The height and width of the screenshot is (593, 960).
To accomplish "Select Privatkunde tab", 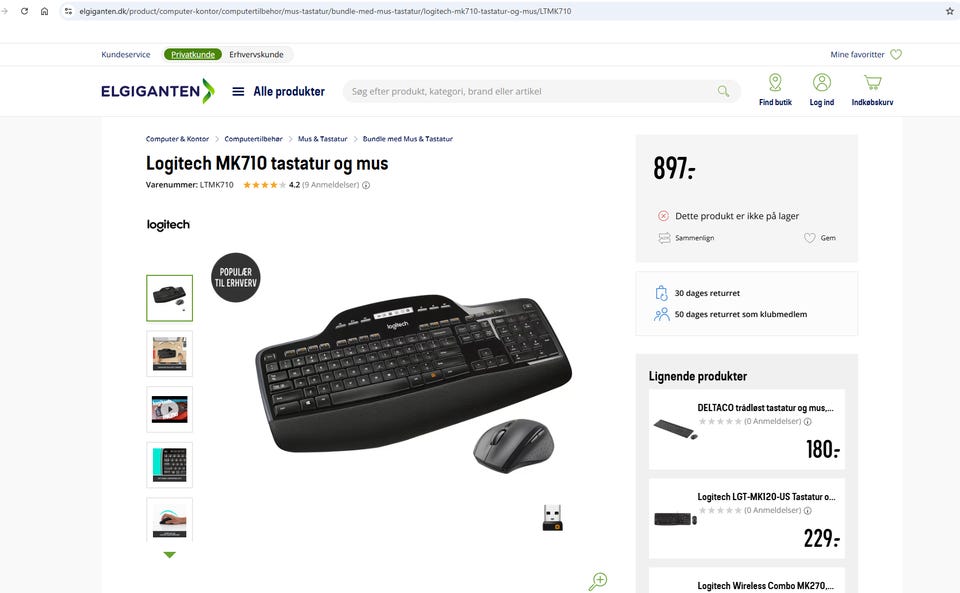I will click(193, 54).
